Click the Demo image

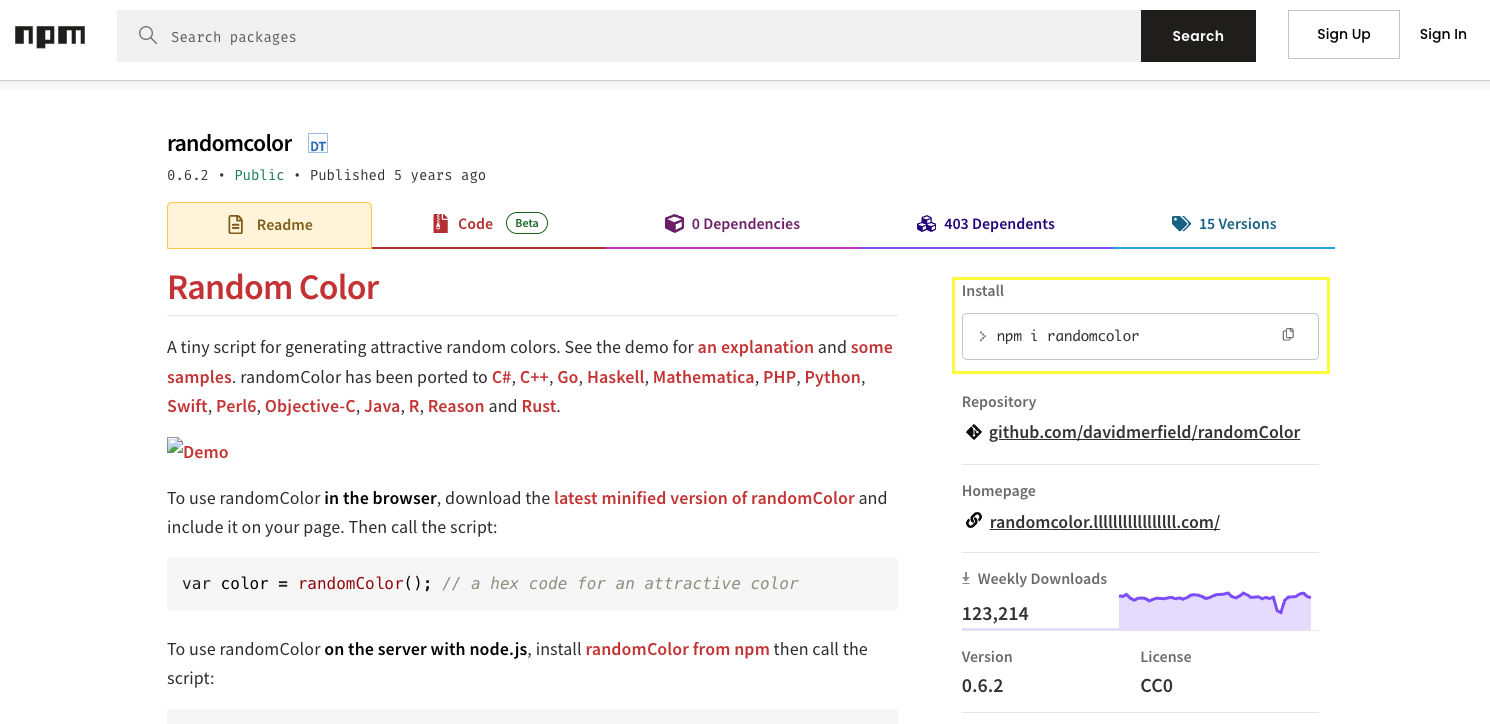(x=198, y=451)
